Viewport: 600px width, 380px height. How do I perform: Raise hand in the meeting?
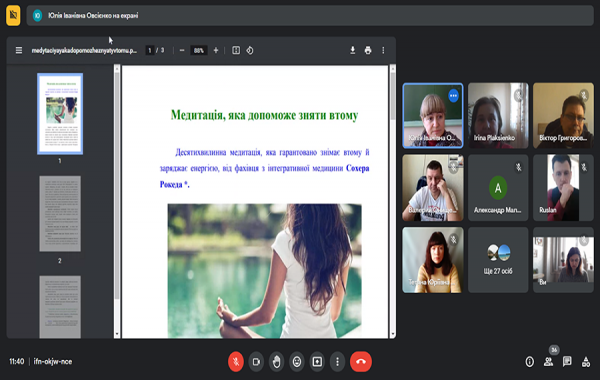coord(276,362)
